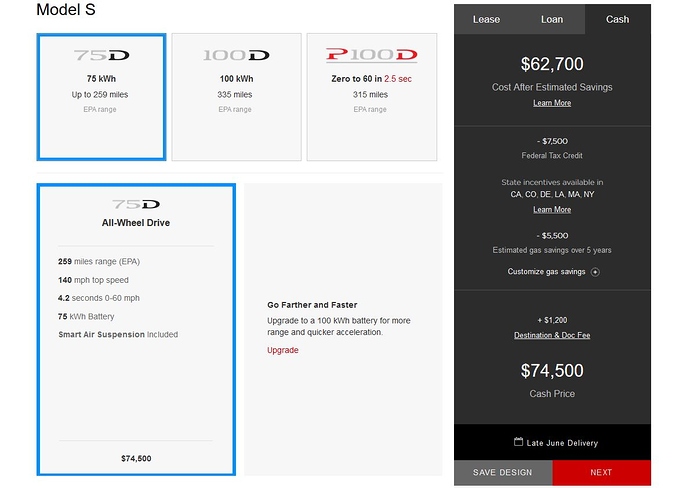Switch to the Lease tab
690x488 pixels.
(486, 19)
